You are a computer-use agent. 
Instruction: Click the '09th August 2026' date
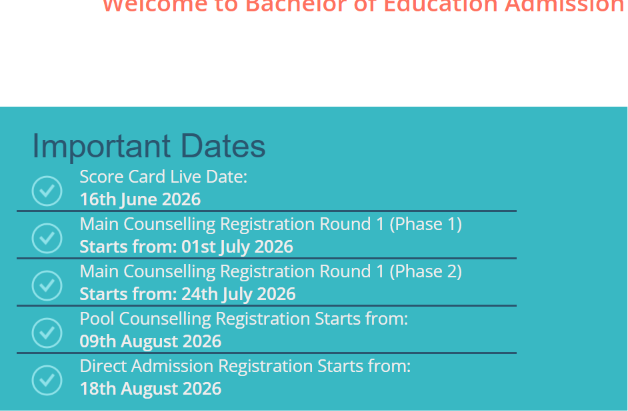coord(150,341)
